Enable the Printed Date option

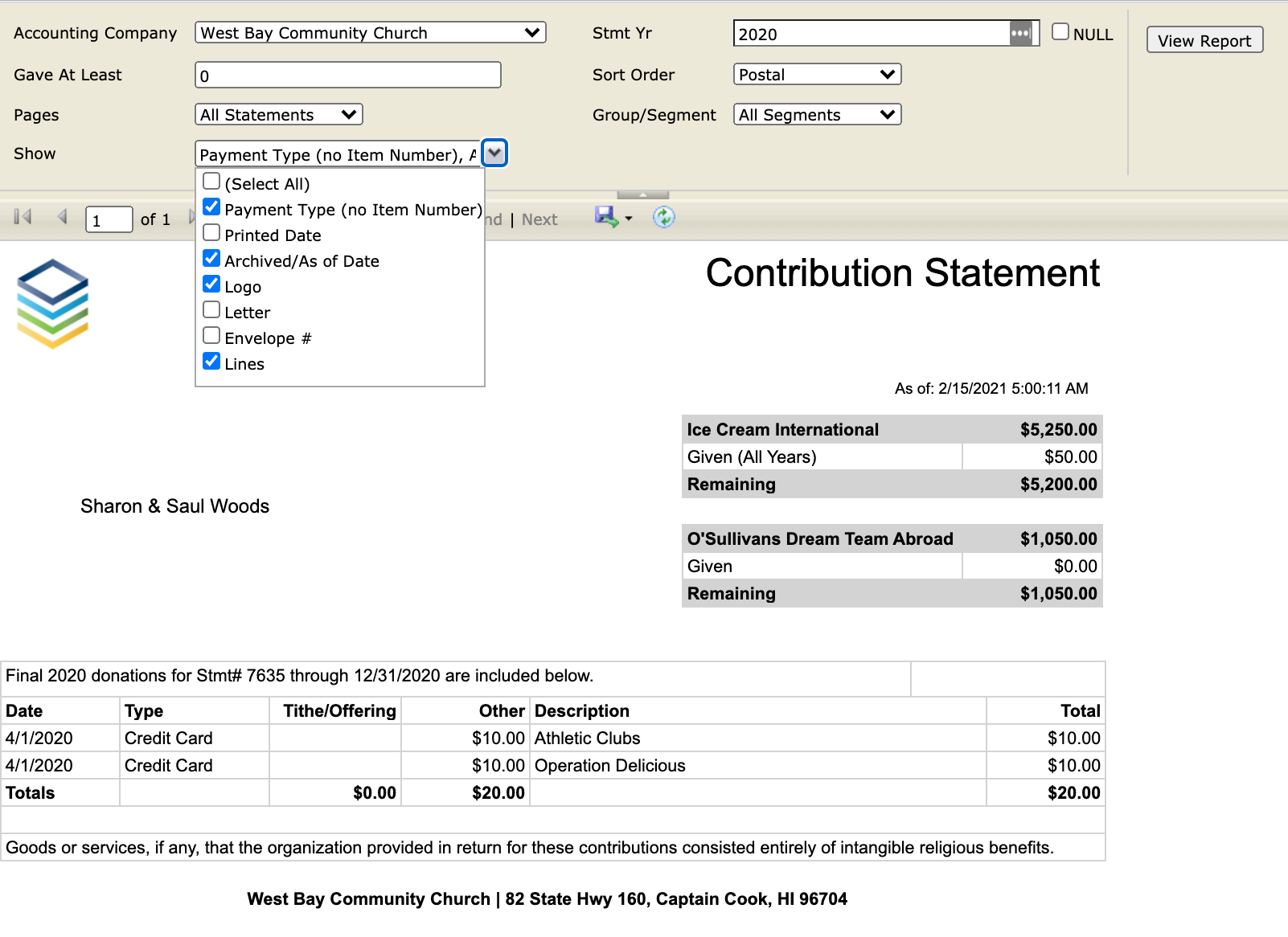pyautogui.click(x=211, y=233)
